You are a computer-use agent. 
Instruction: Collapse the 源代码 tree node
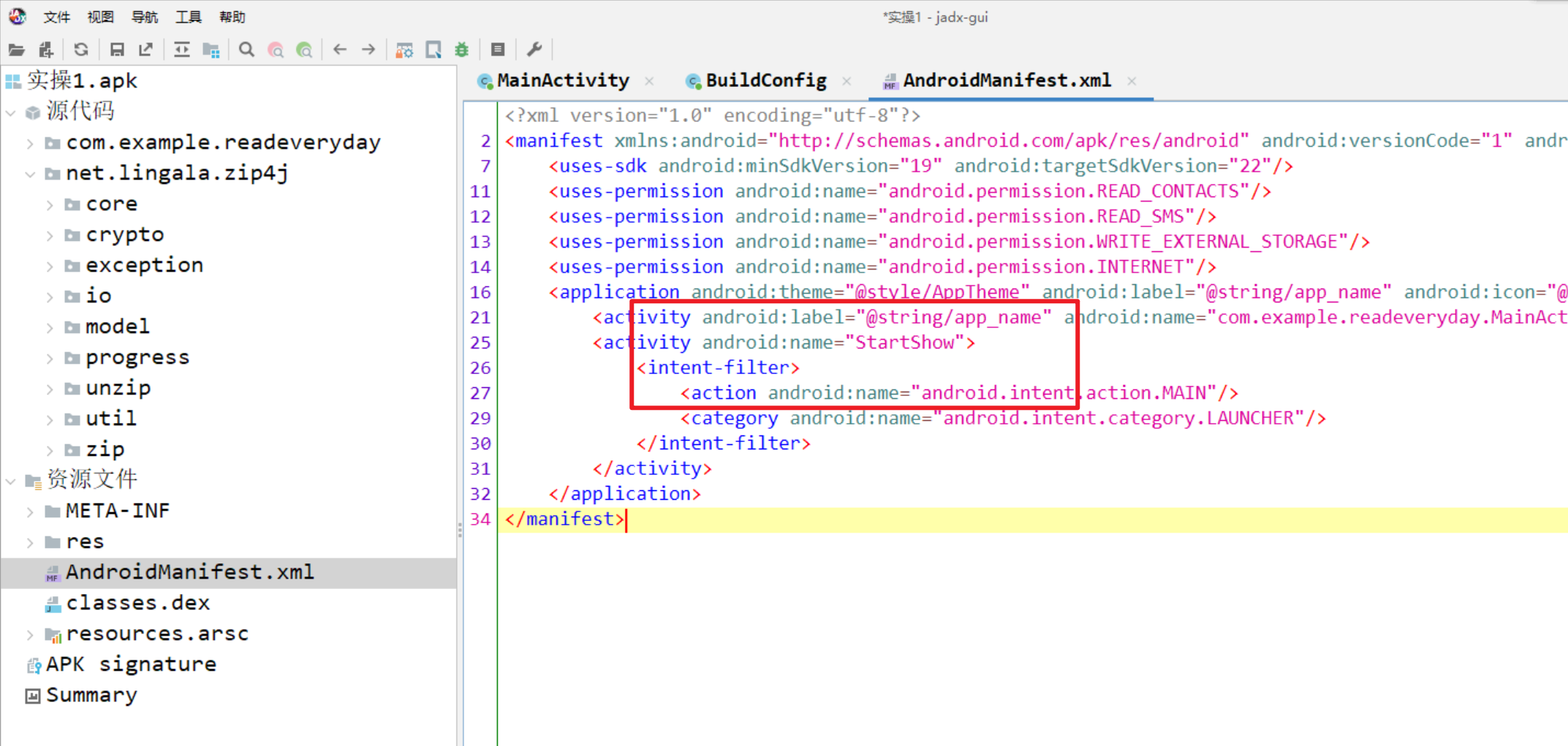click(10, 113)
